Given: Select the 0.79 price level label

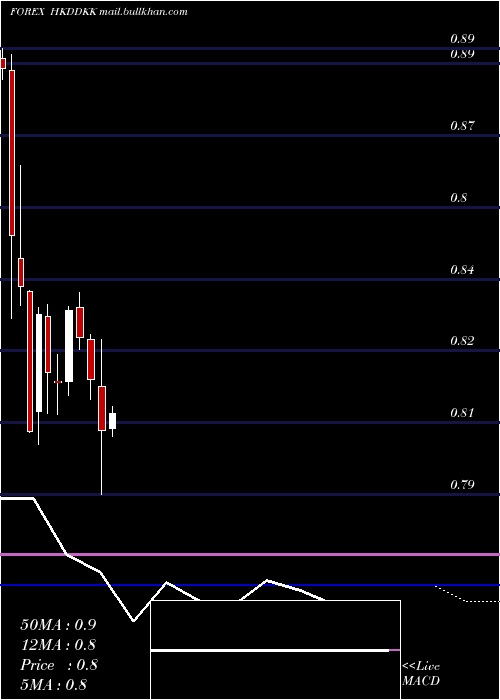Looking at the screenshot, I should point(462,484).
